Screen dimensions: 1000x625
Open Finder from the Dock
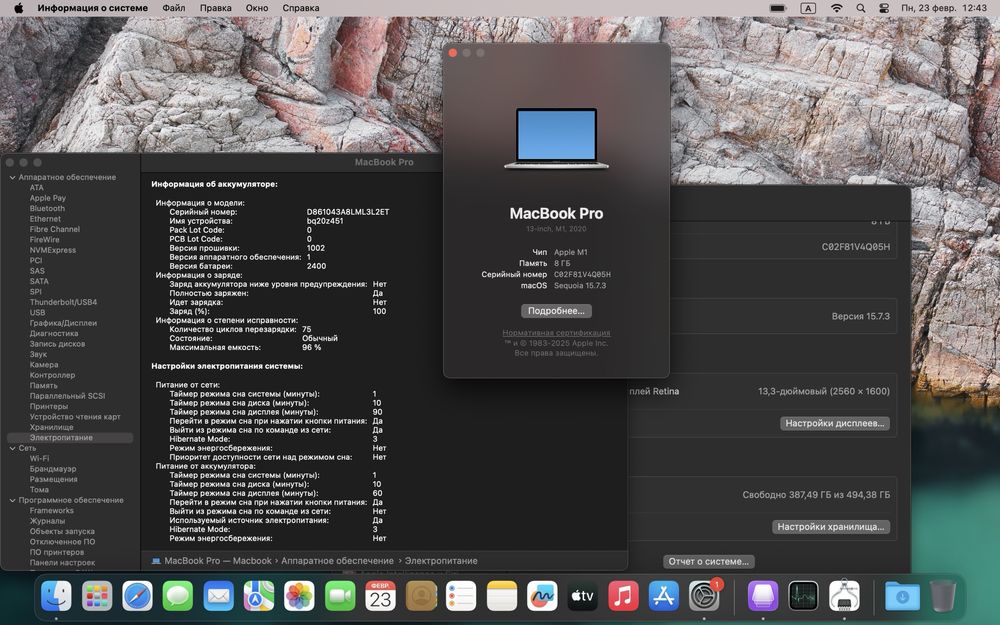point(56,596)
